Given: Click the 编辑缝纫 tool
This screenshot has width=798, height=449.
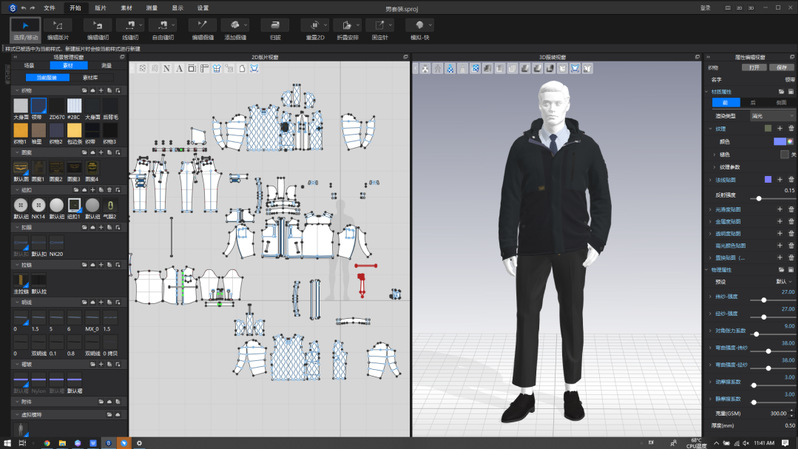Looking at the screenshot, I should click(98, 27).
